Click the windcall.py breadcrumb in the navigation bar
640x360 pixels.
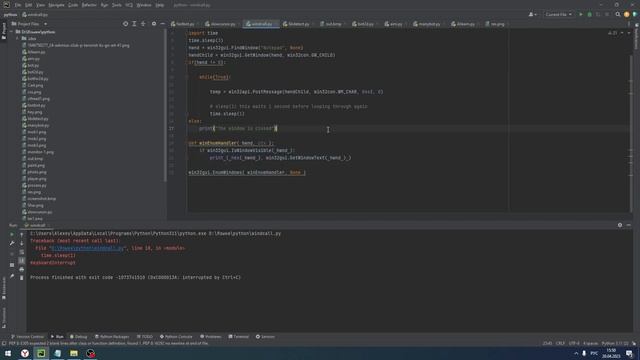click(x=35, y=15)
